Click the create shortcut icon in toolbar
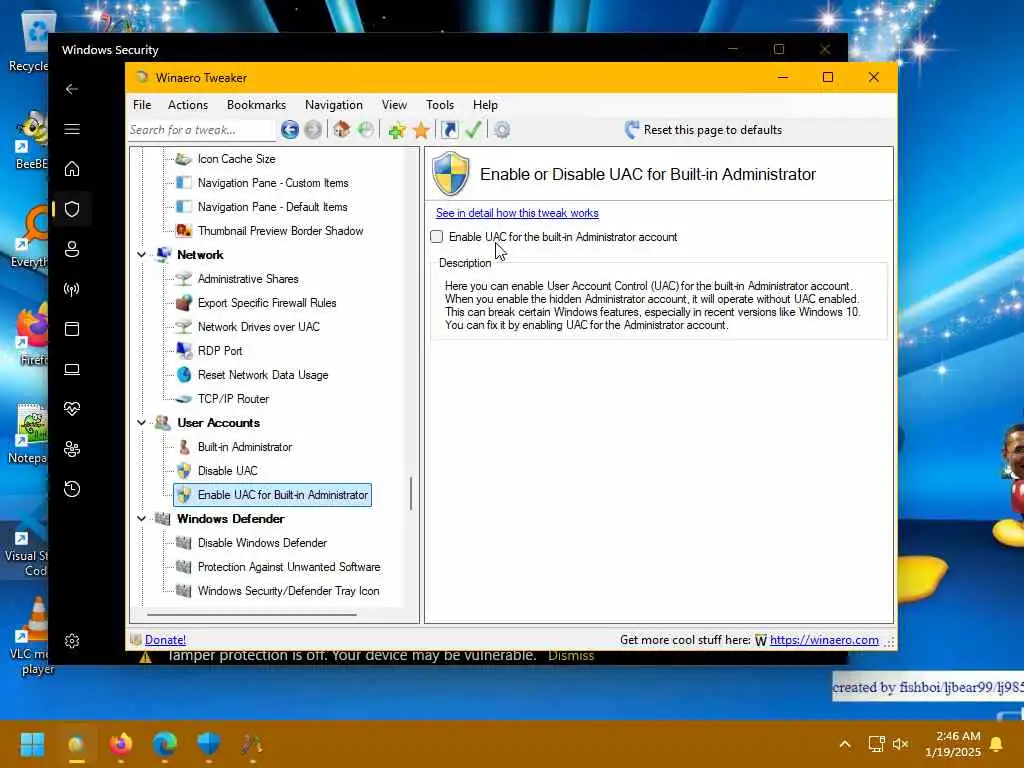 pos(449,130)
